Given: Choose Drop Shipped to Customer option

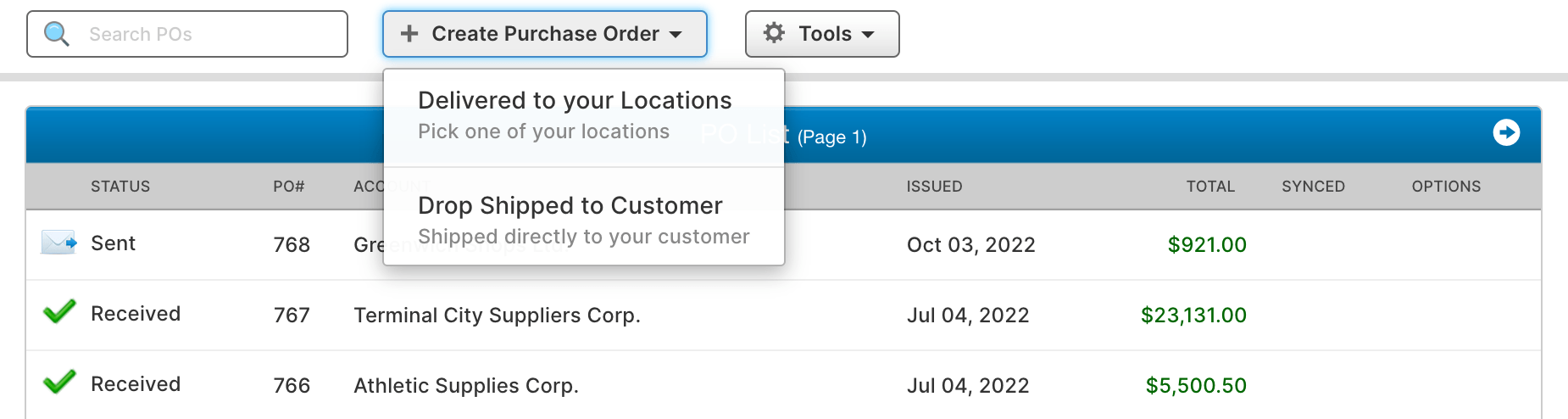Looking at the screenshot, I should tap(584, 219).
